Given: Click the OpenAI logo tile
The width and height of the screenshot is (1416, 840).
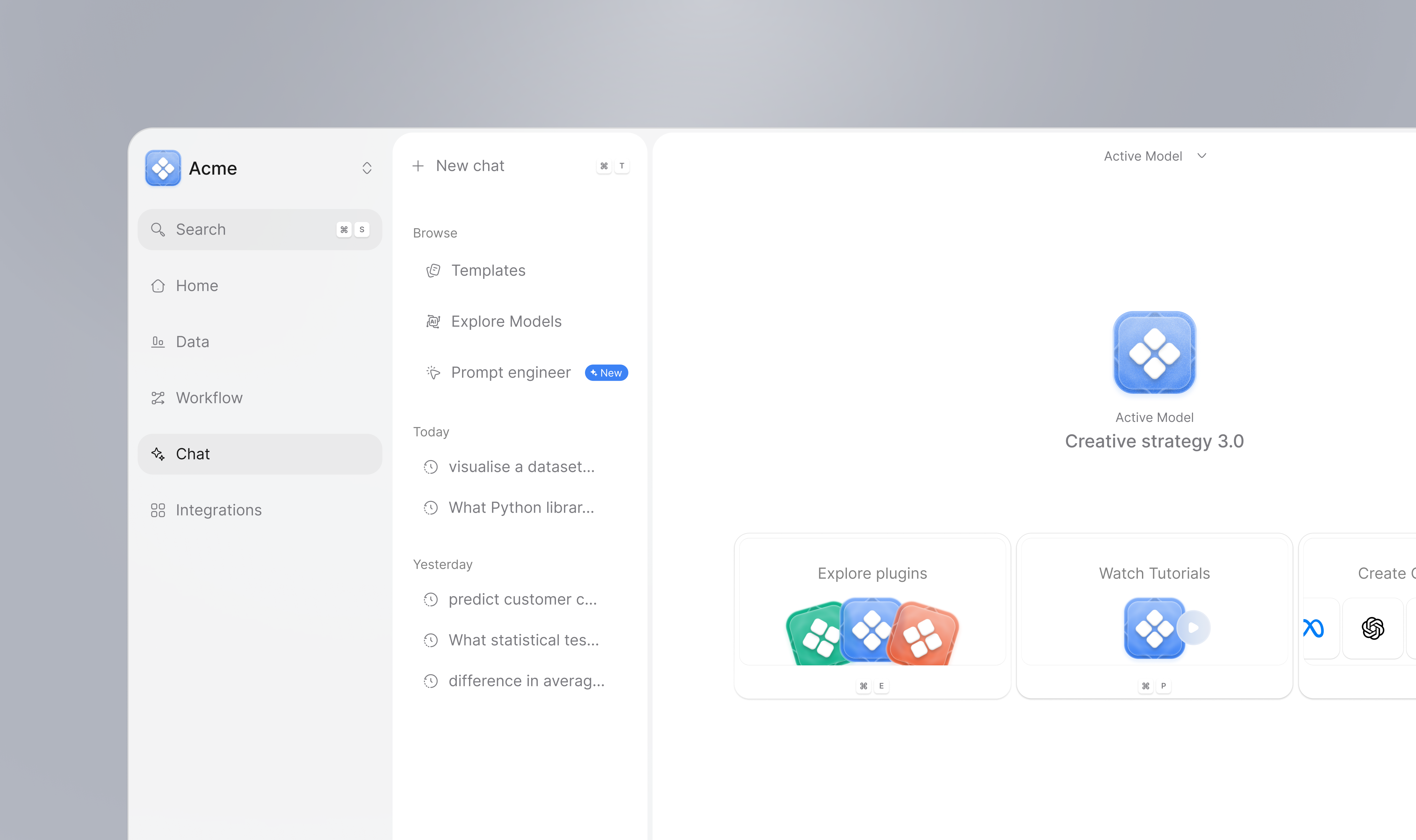Looking at the screenshot, I should click(x=1373, y=628).
